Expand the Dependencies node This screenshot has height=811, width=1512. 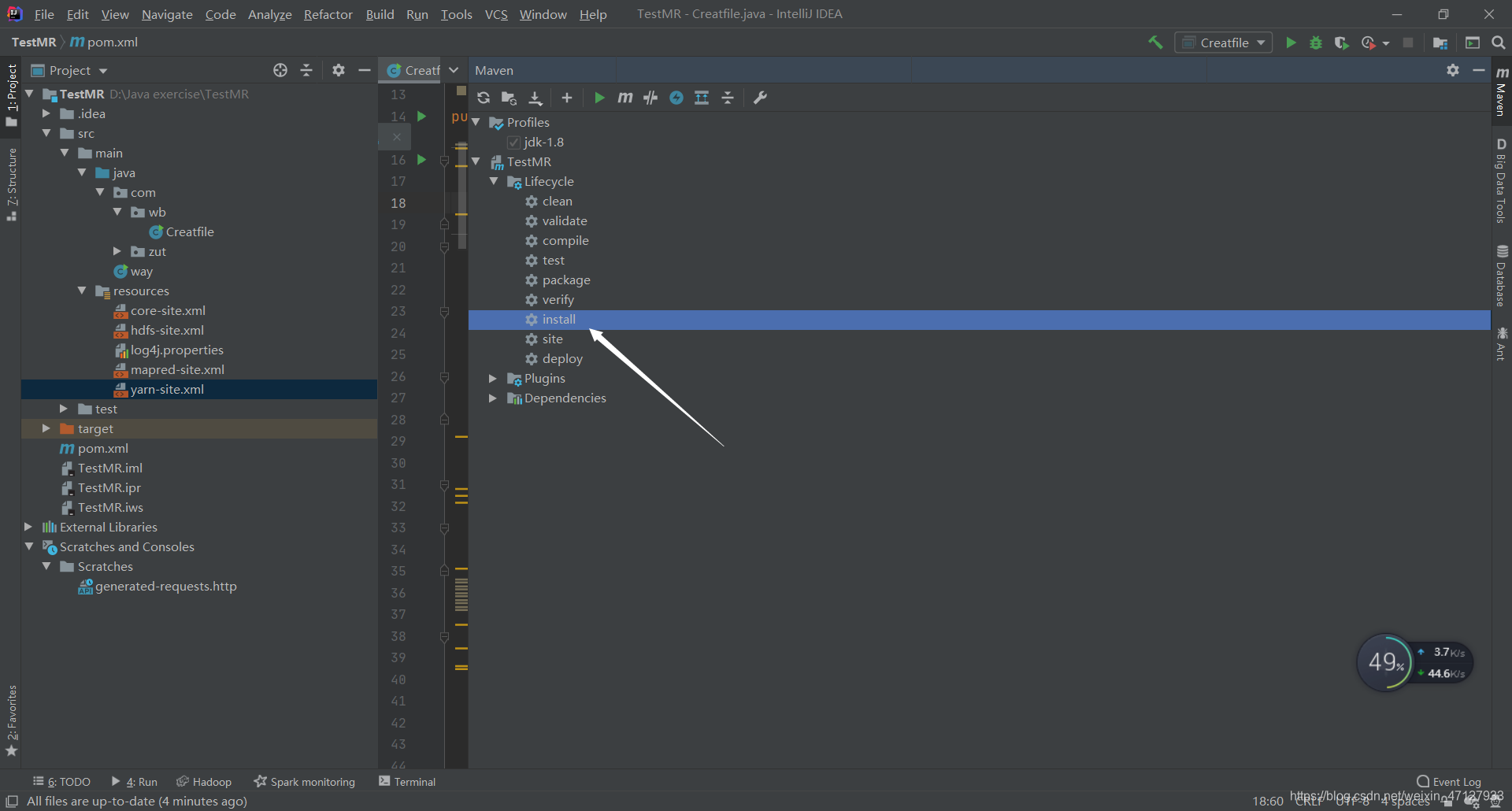tap(493, 398)
